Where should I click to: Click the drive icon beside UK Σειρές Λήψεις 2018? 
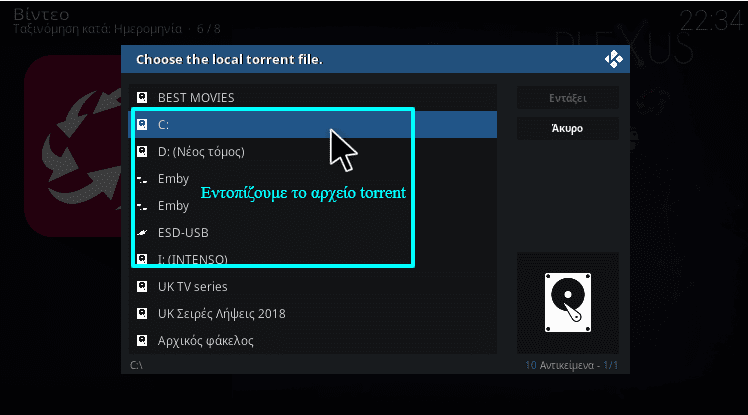[x=142, y=313]
